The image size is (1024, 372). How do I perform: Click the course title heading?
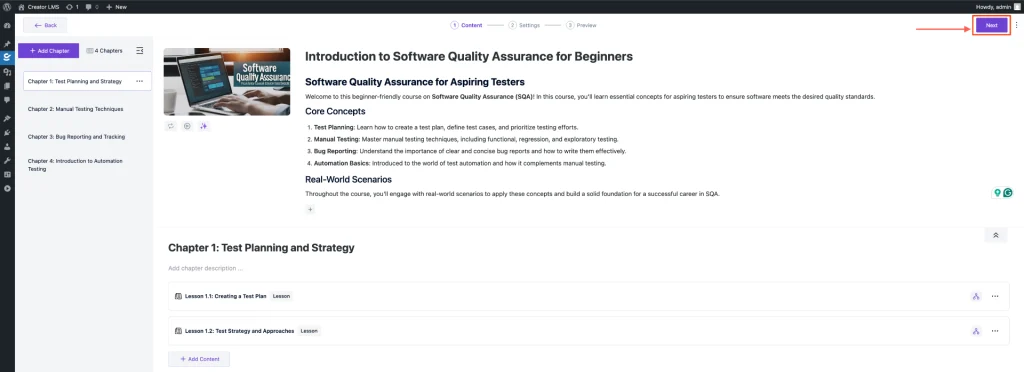pos(469,57)
